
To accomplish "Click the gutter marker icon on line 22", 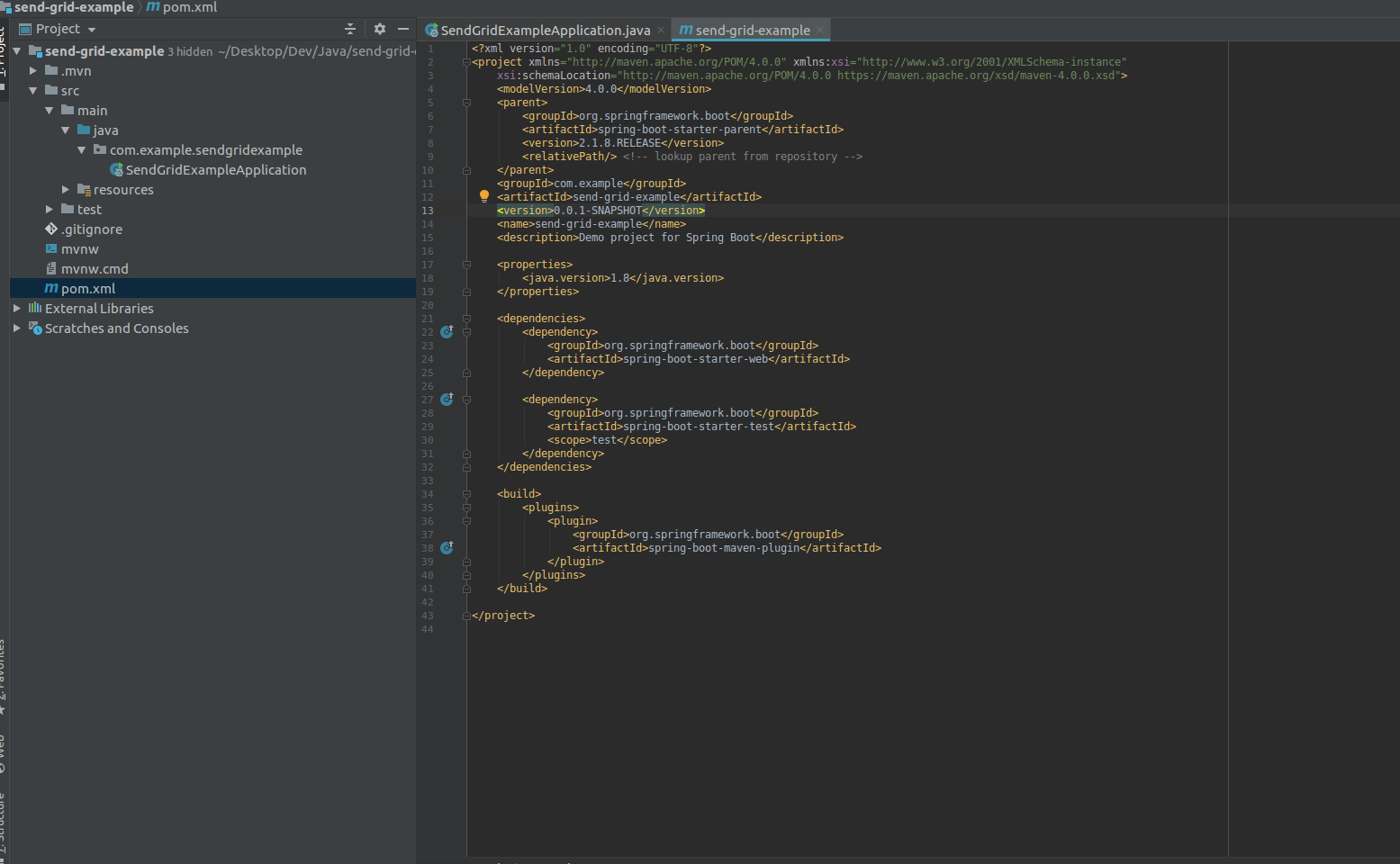I will click(x=447, y=332).
